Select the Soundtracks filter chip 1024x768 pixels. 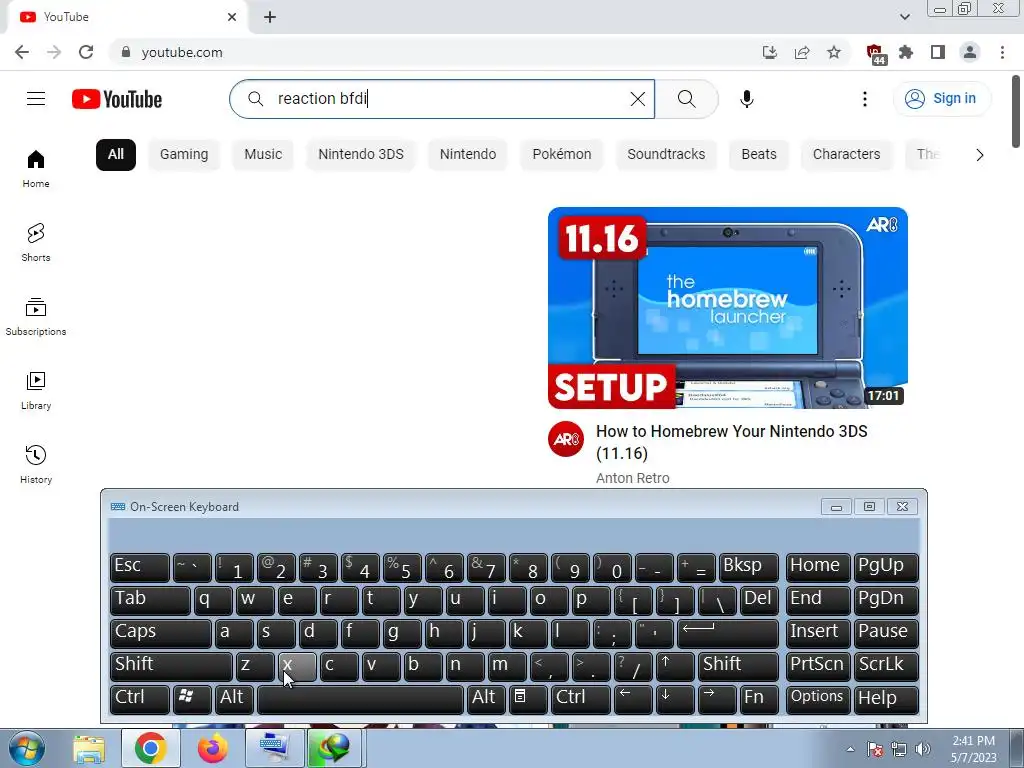tap(666, 155)
